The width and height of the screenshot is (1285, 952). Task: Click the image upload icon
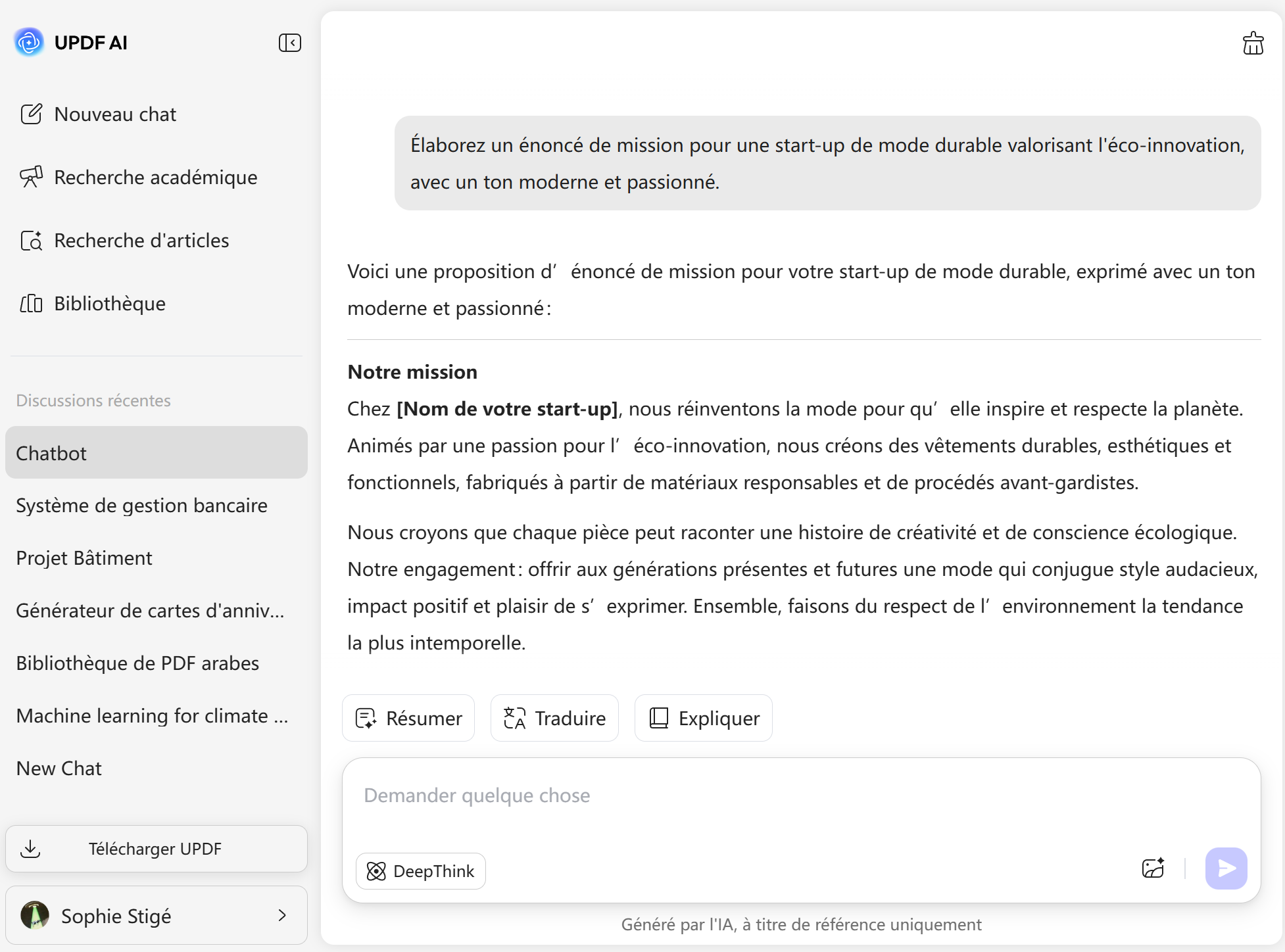[x=1153, y=869]
